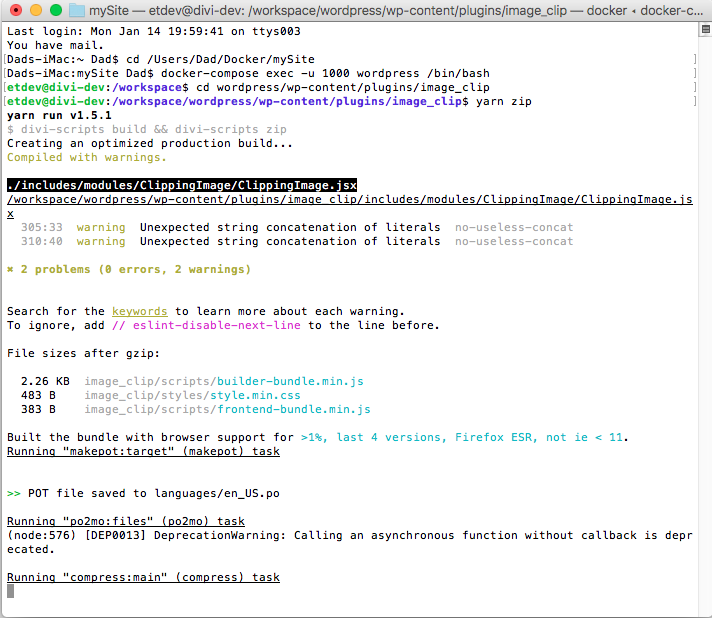Click the full underlined /workspace ClippingImage path

[x=350, y=206]
